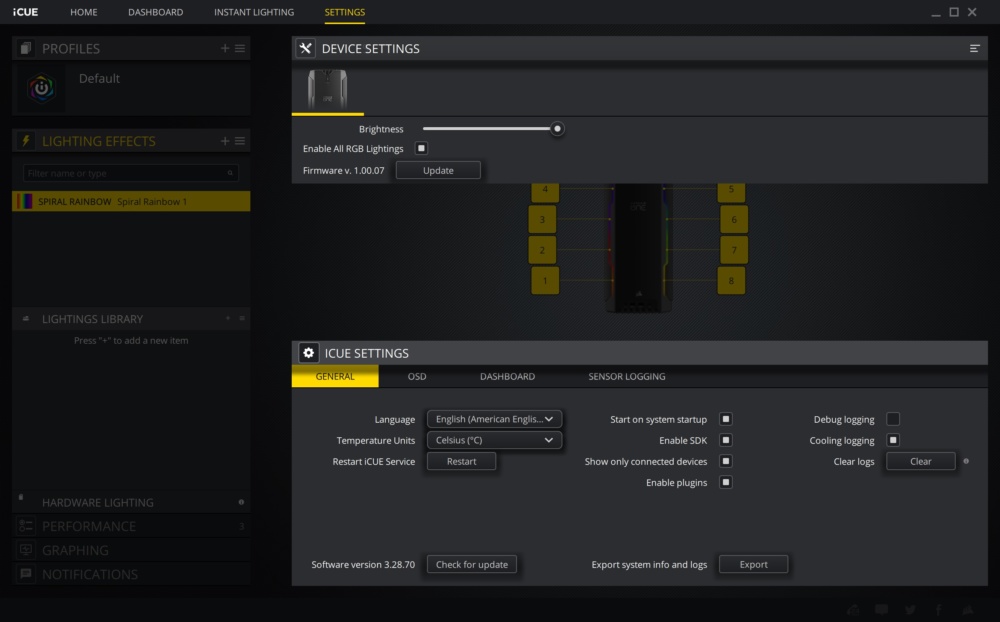The width and height of the screenshot is (1000, 622).
Task: Switch to the OSD settings tab
Action: pyautogui.click(x=417, y=376)
